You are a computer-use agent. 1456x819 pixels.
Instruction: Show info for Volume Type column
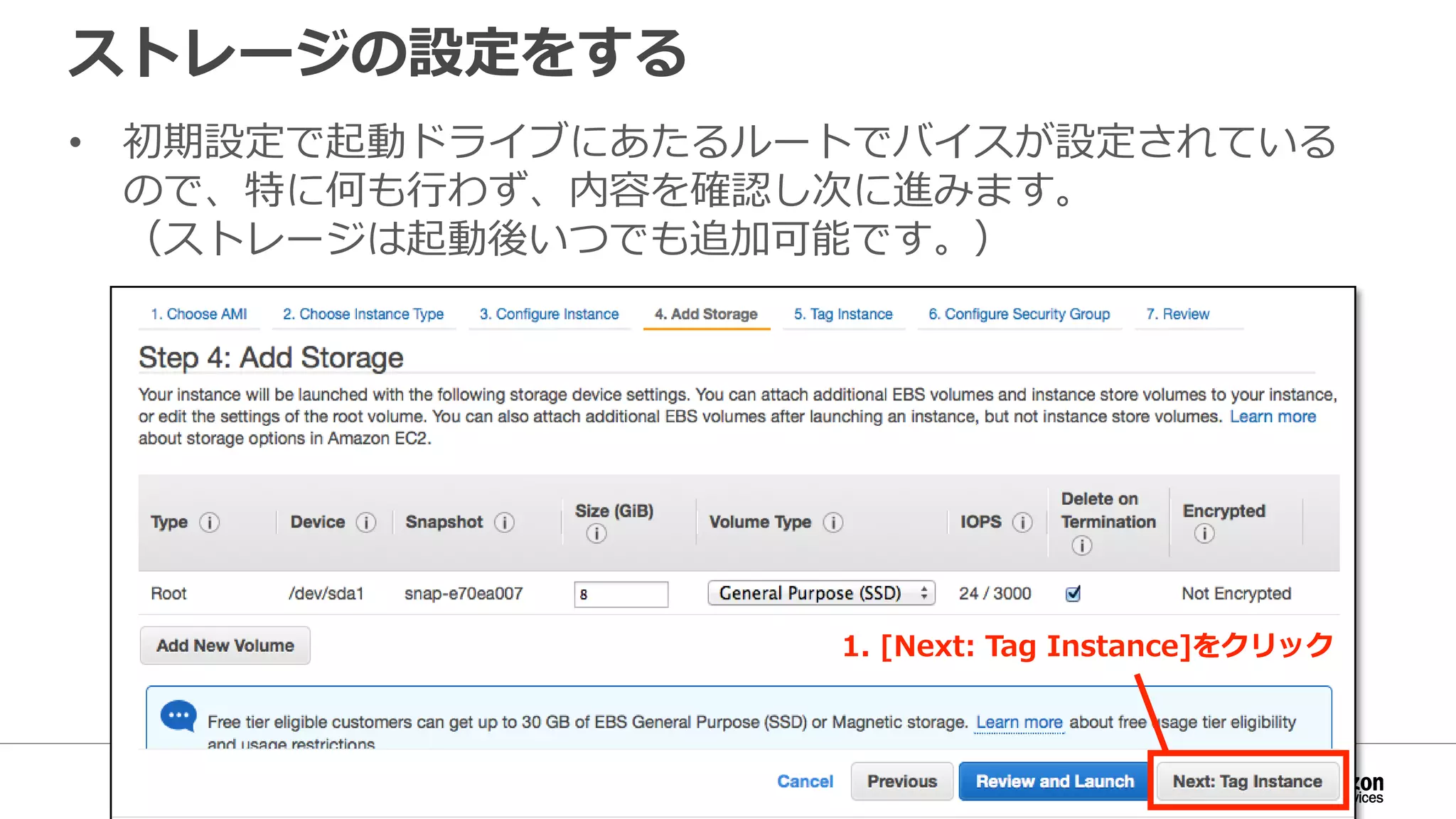pos(833,523)
